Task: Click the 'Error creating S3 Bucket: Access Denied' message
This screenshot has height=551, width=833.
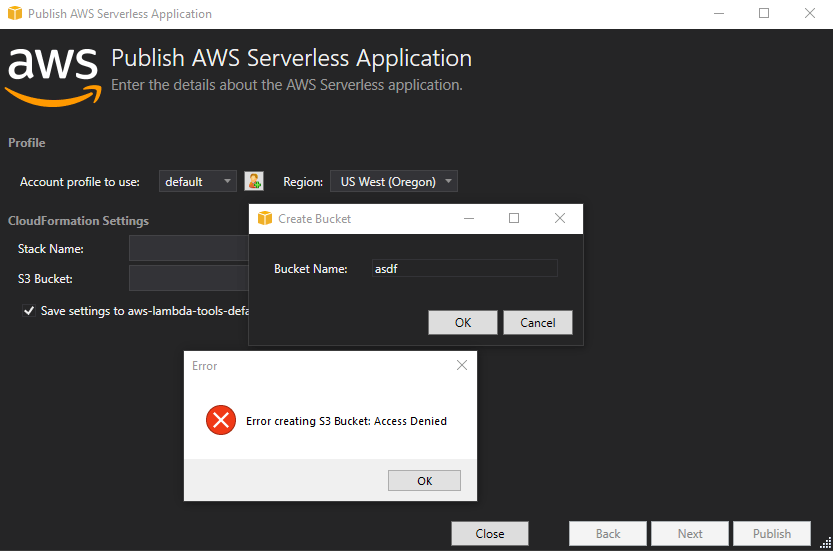Action: [x=346, y=421]
